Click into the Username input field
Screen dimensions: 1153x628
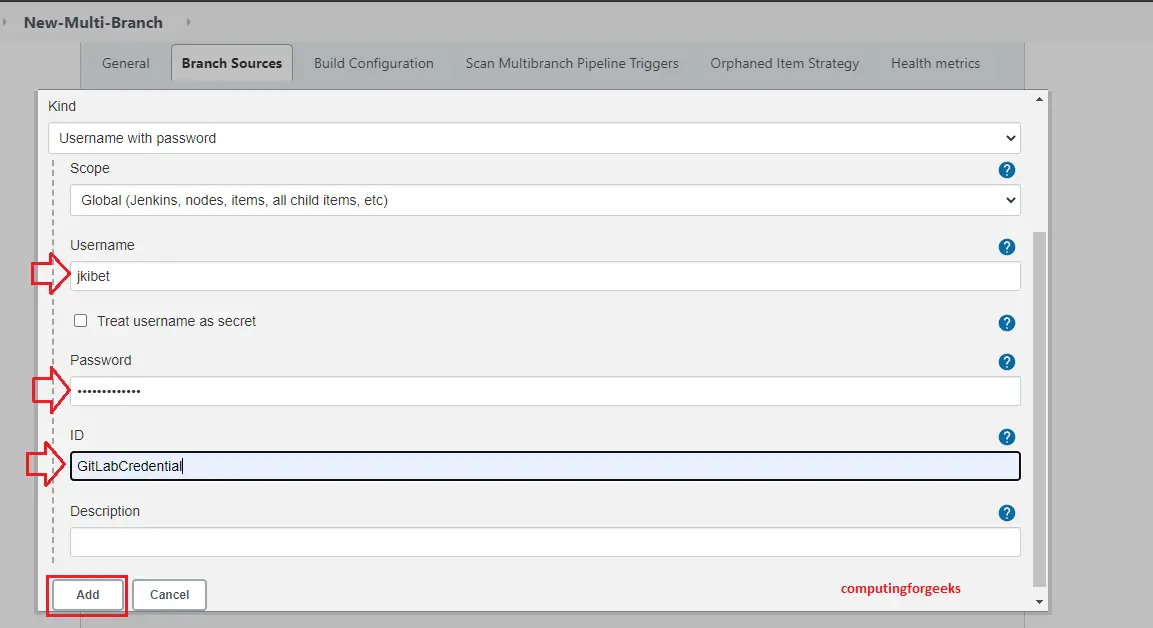(x=545, y=276)
